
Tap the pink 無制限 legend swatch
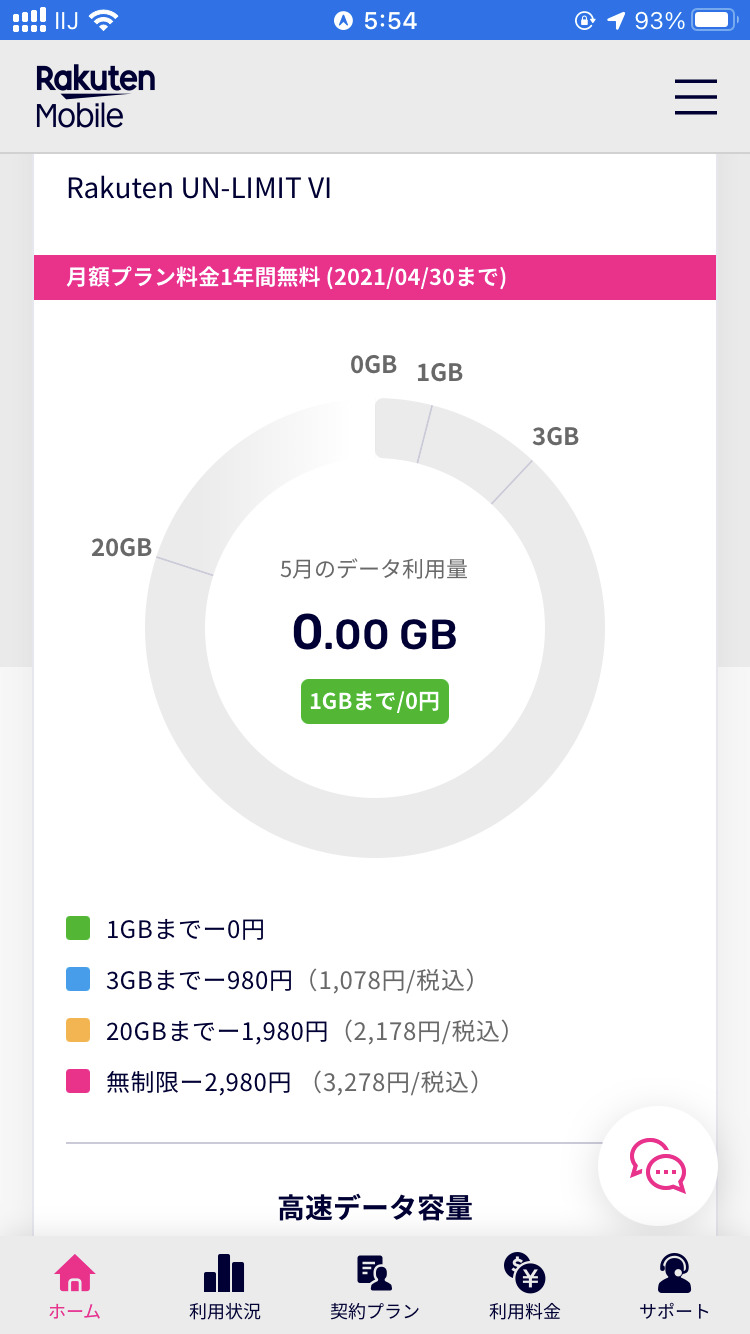(x=78, y=1081)
